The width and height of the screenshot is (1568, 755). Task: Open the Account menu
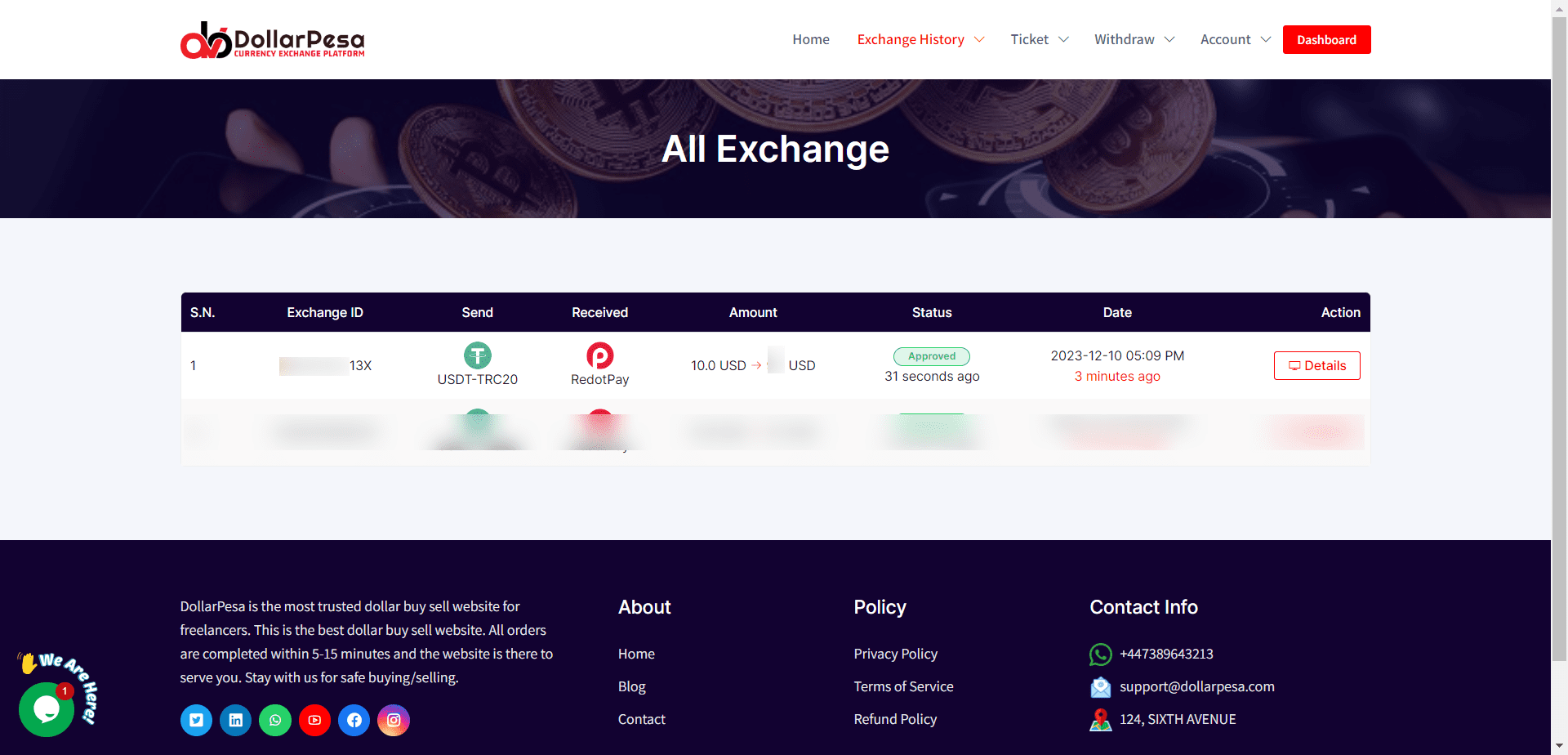pyautogui.click(x=1225, y=39)
